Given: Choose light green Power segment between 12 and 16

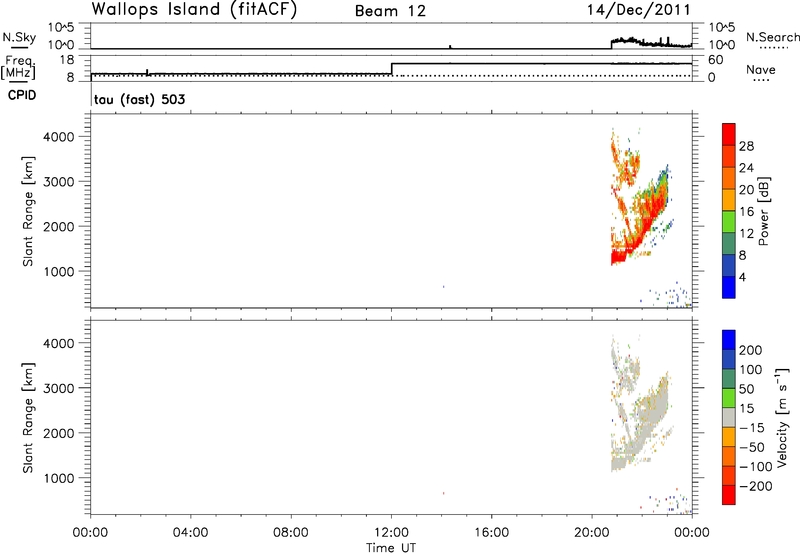Looking at the screenshot, I should (x=729, y=222).
